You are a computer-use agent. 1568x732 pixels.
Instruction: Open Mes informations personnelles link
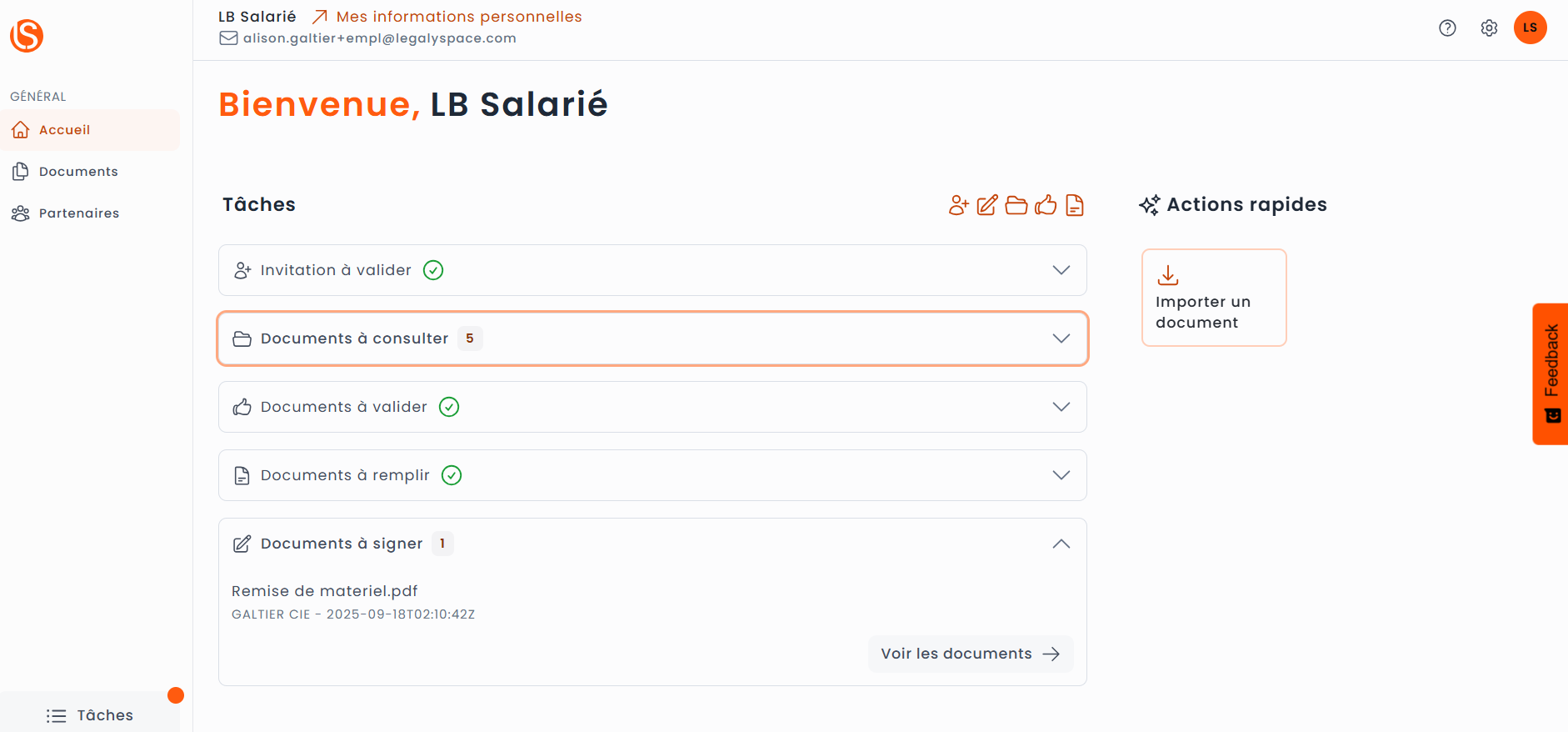pos(458,17)
